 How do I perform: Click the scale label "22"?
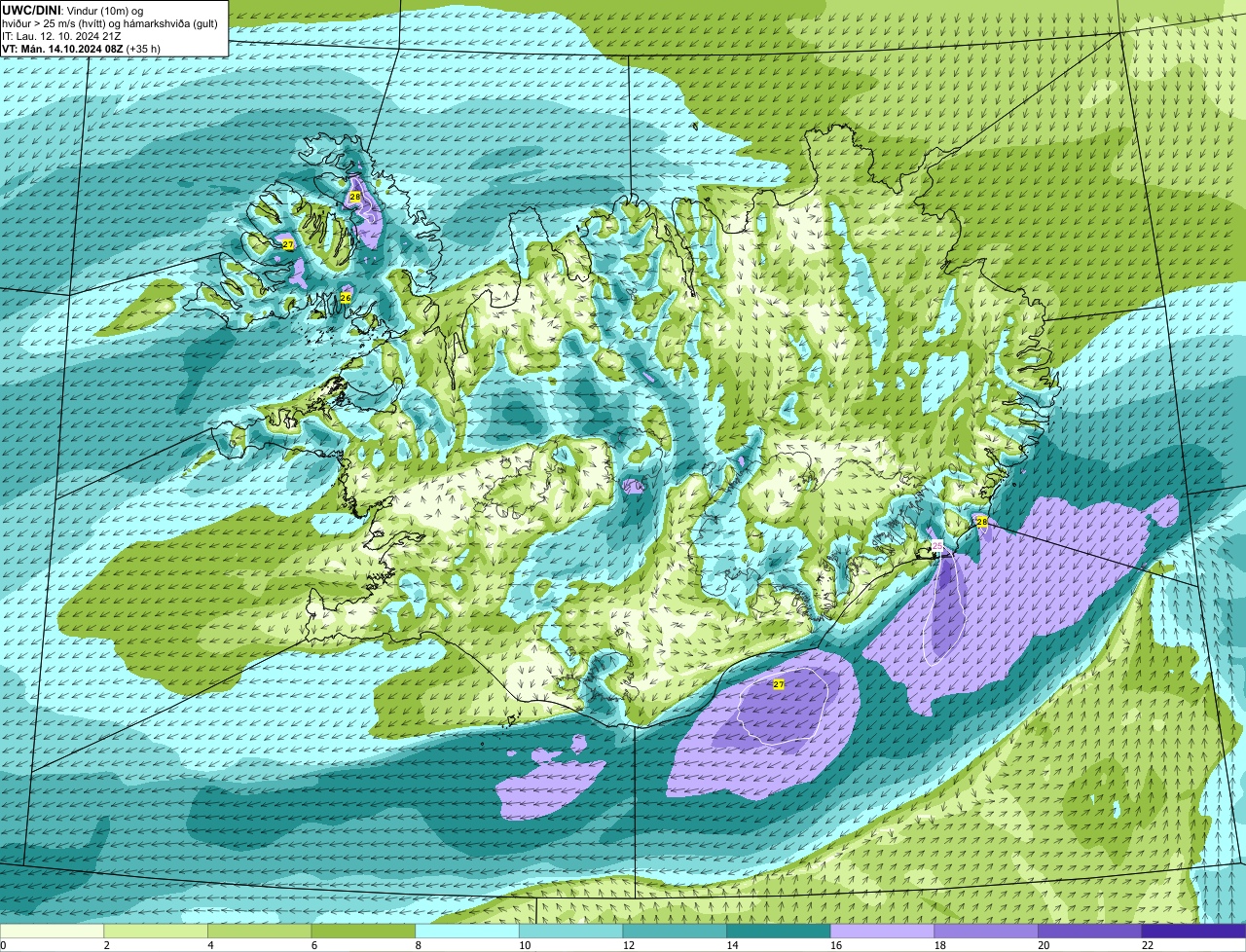coord(1148,945)
